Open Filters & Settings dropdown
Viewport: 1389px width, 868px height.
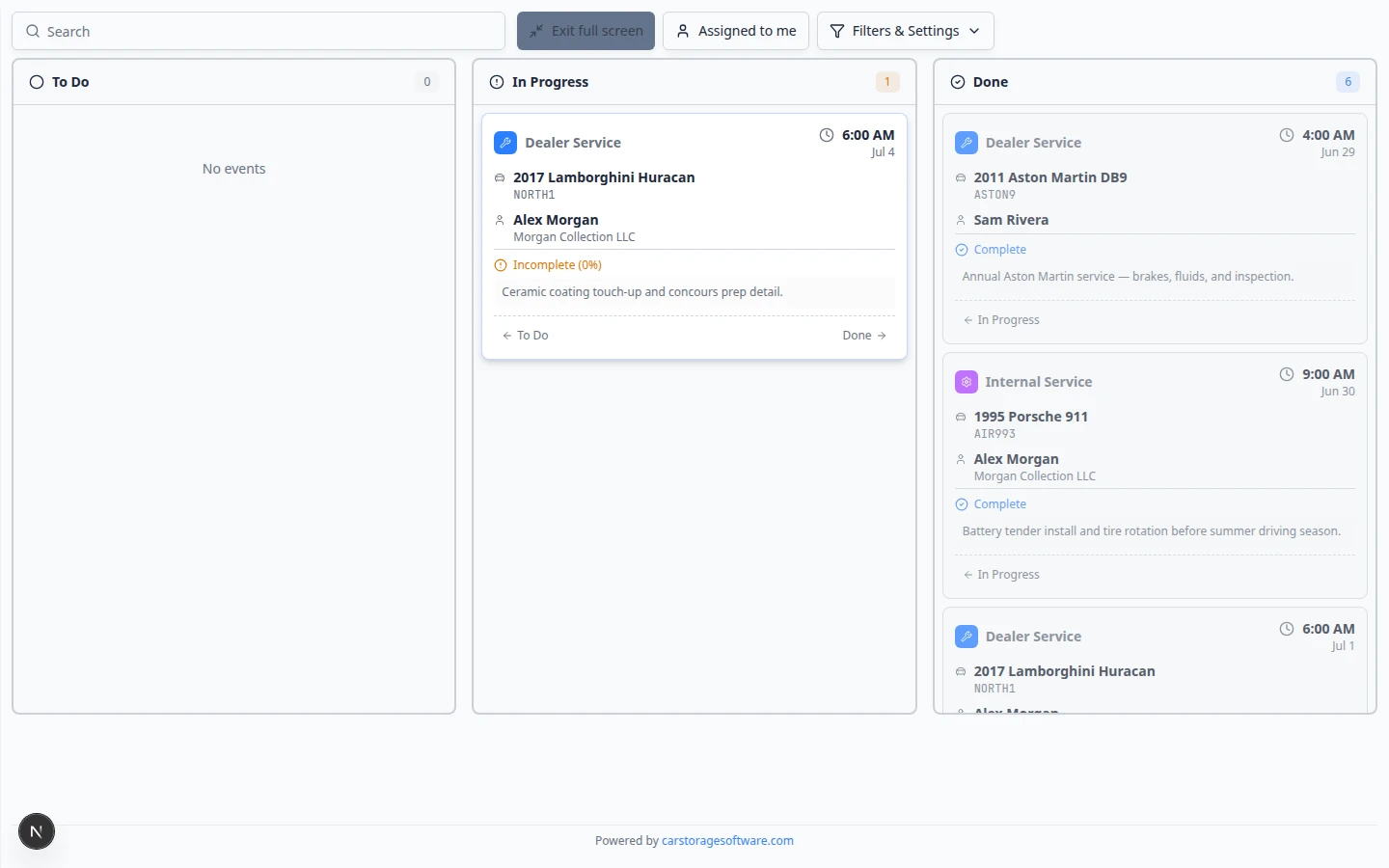click(905, 31)
